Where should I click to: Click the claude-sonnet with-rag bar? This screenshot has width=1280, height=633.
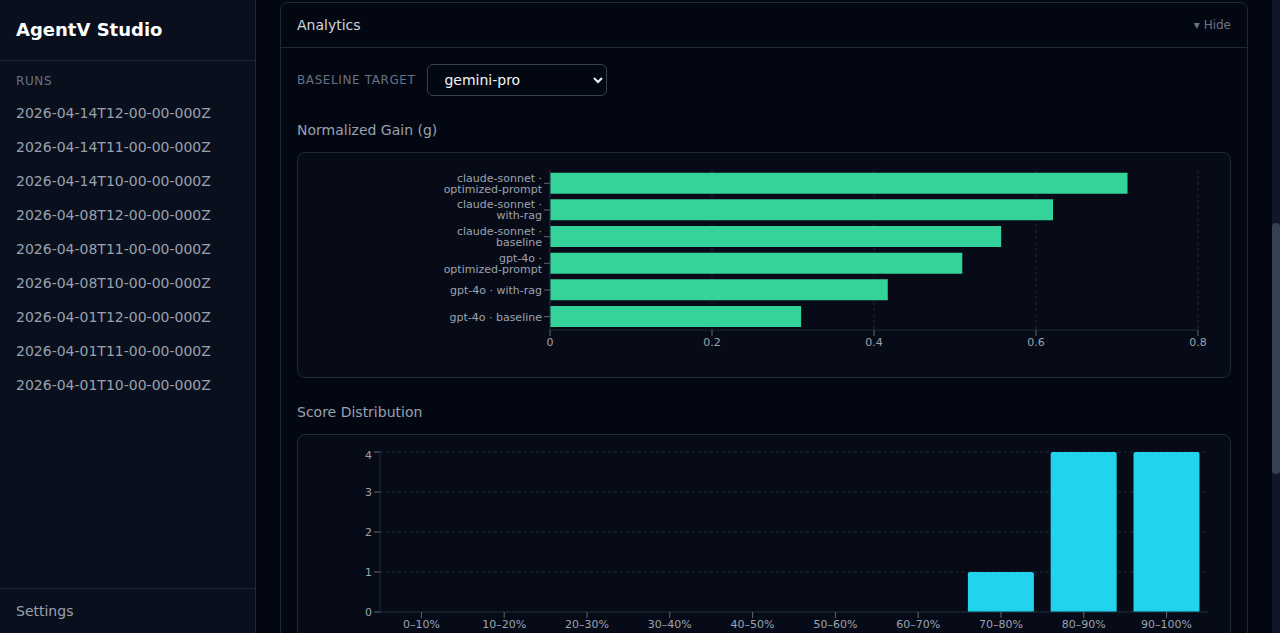tap(800, 210)
